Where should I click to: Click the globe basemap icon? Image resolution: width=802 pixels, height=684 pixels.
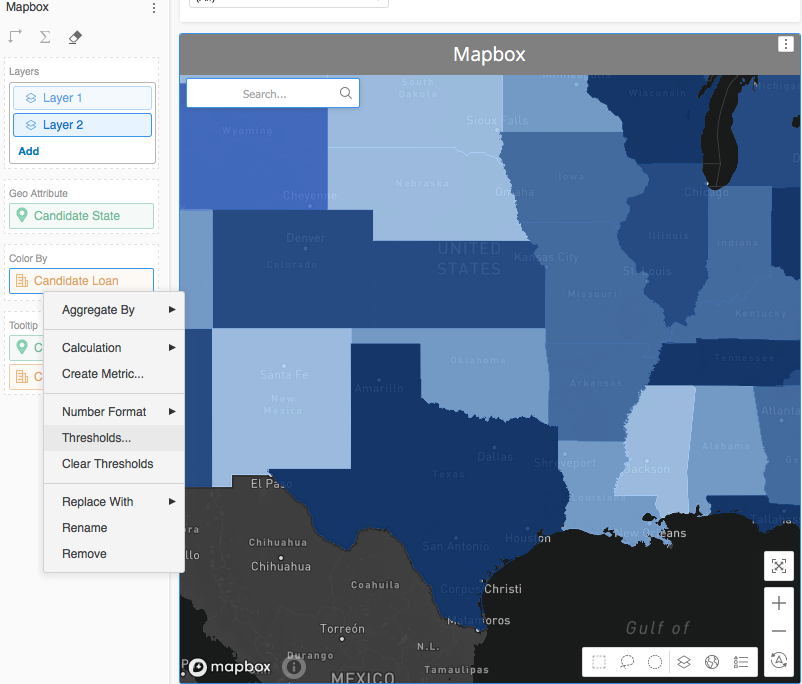click(712, 661)
